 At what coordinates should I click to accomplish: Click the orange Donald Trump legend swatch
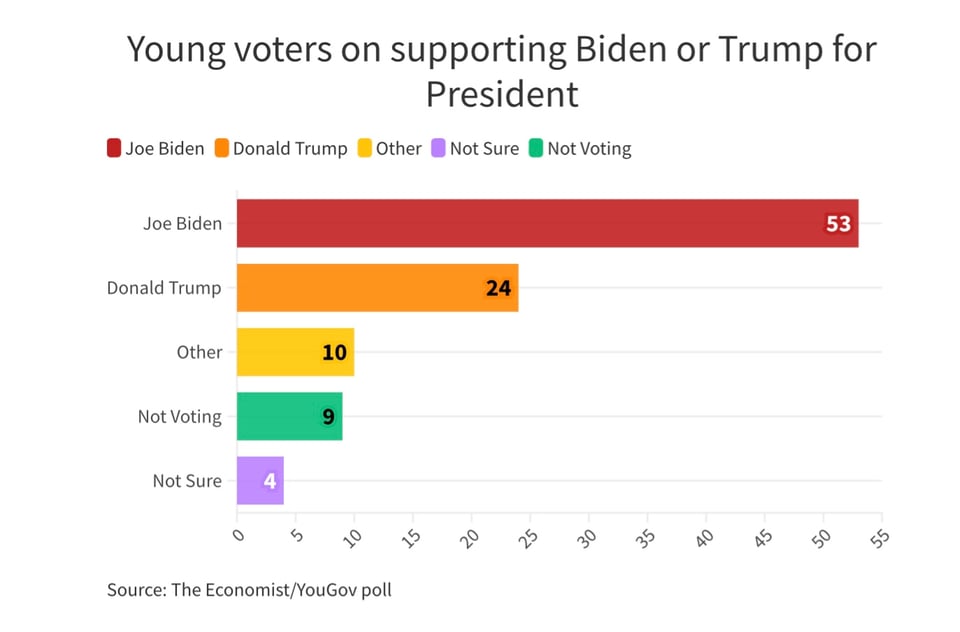click(x=221, y=149)
